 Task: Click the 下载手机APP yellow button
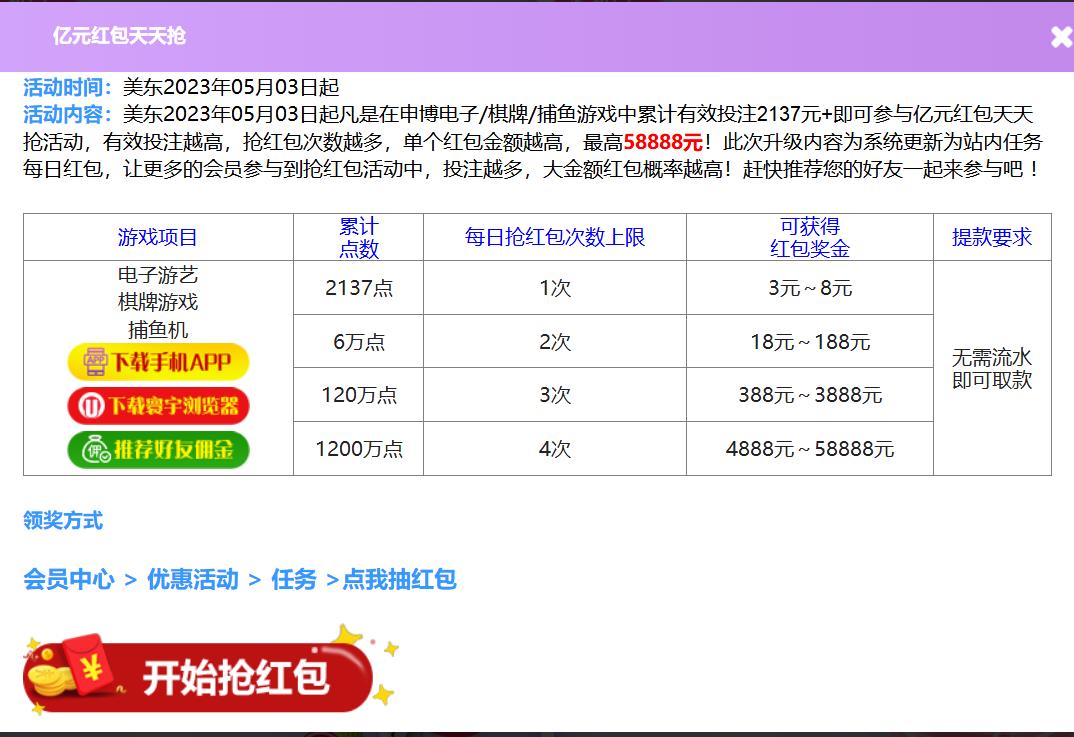click(158, 361)
